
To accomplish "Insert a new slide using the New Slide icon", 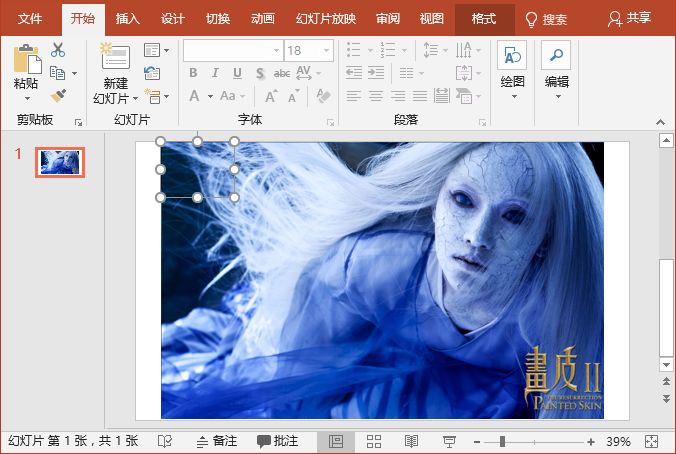I will 115,56.
